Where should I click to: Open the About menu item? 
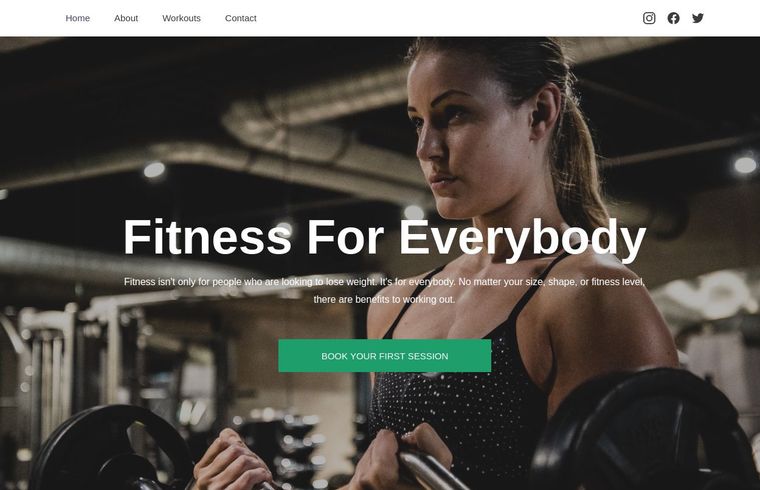click(126, 18)
